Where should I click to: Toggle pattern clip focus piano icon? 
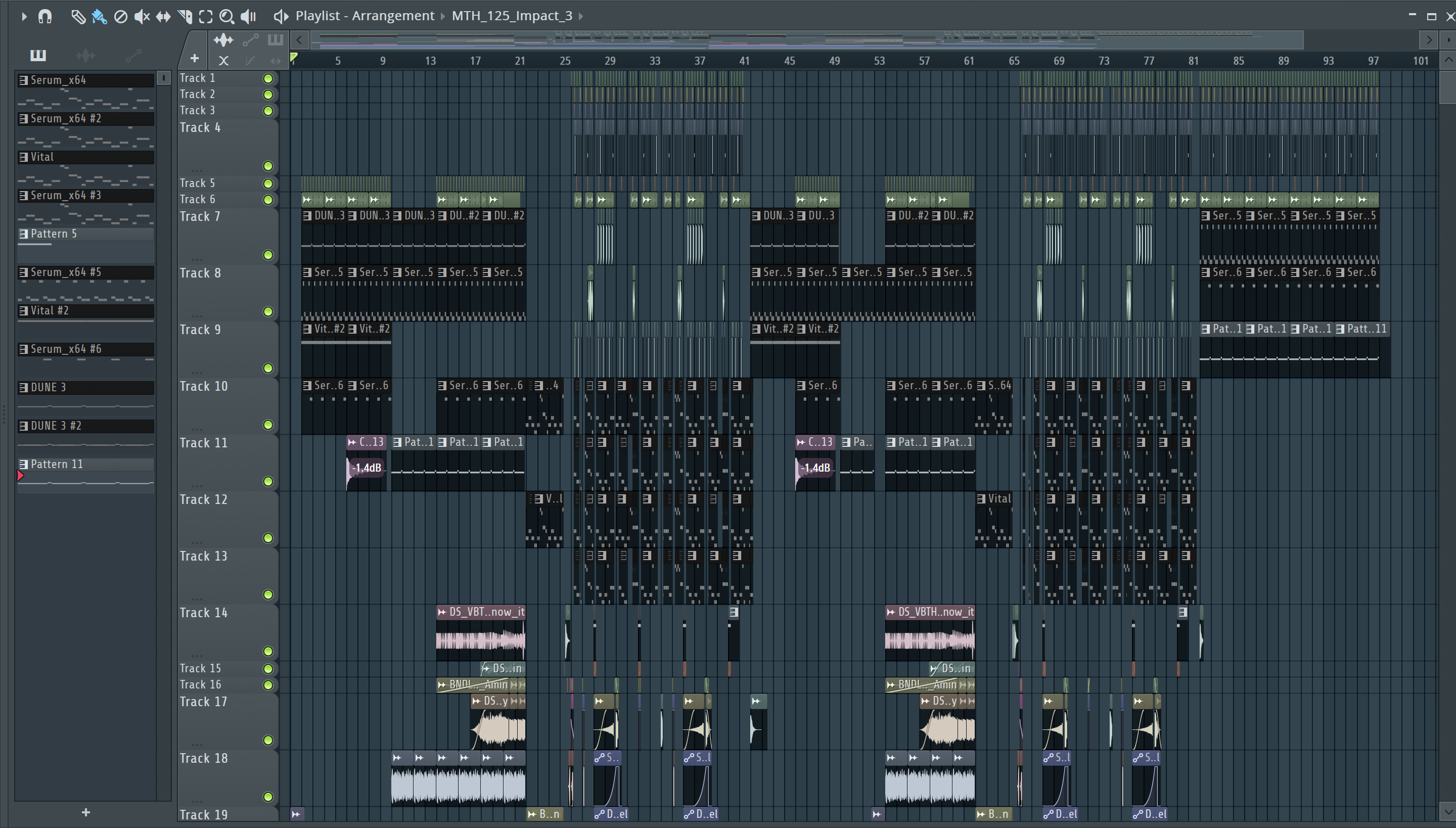pos(275,40)
